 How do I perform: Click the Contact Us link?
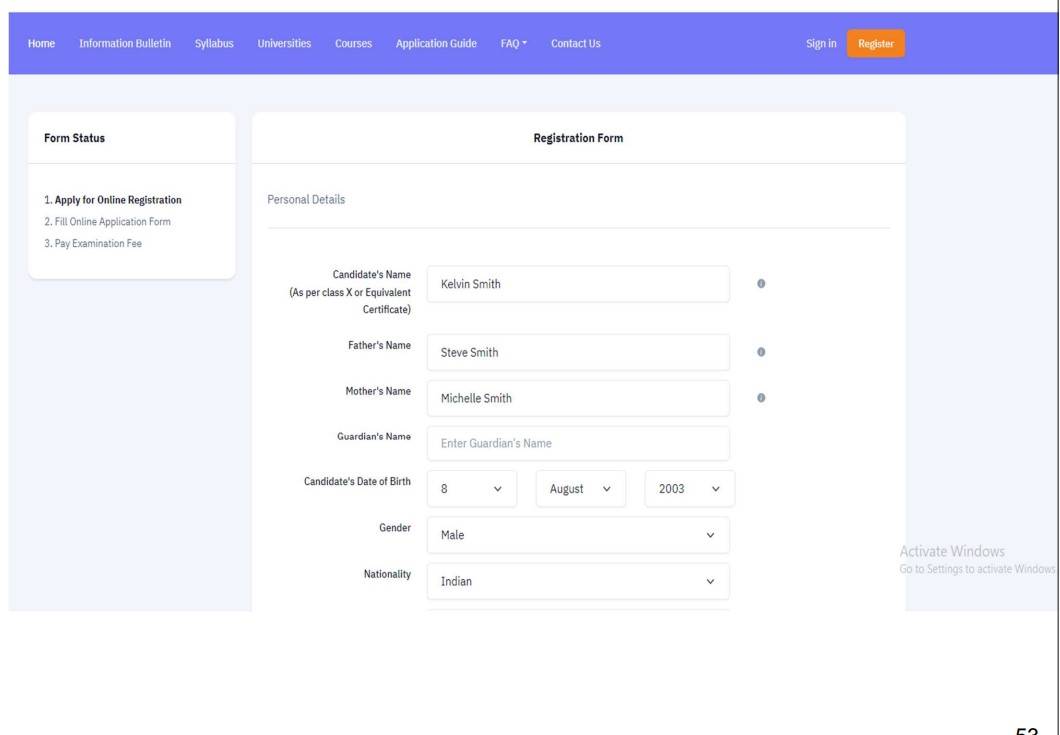tap(576, 43)
